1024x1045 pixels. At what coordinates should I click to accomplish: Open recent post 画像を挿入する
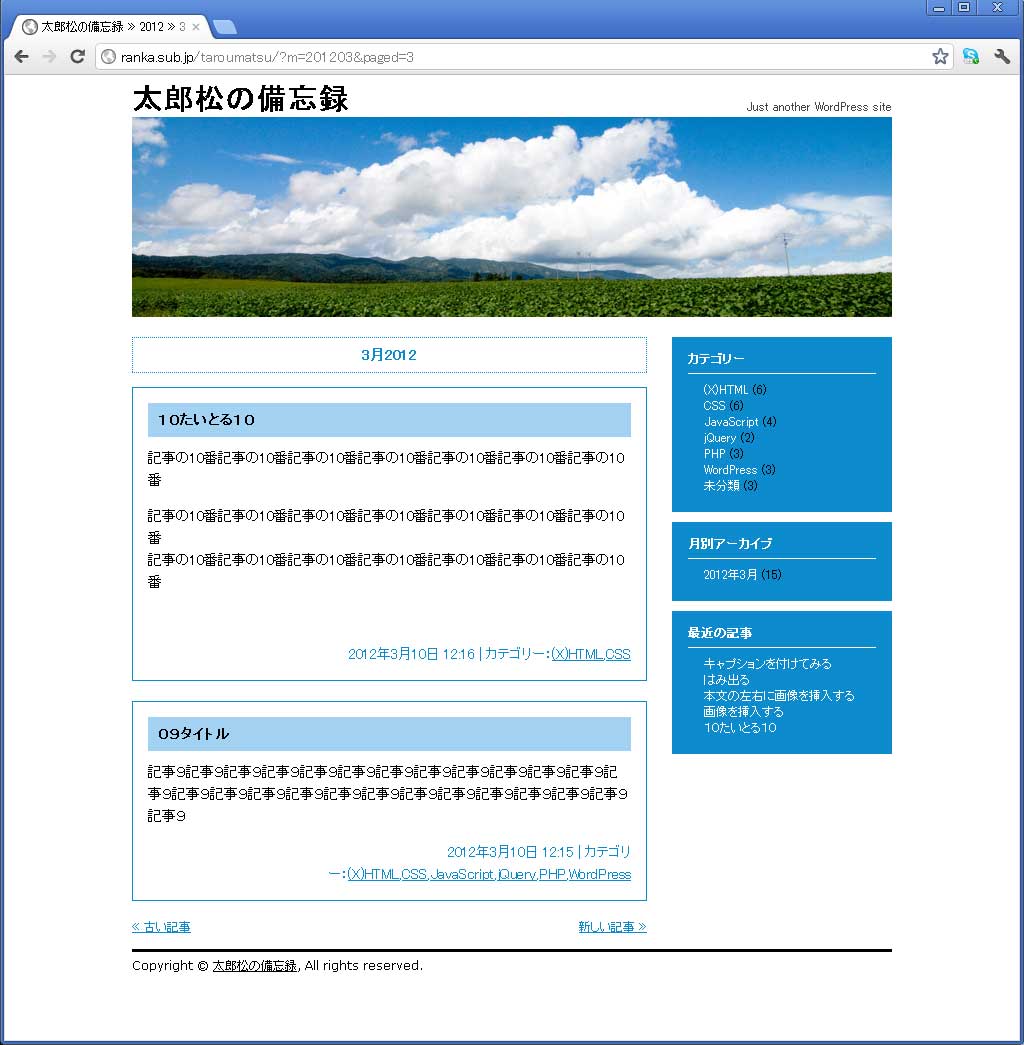coord(743,711)
